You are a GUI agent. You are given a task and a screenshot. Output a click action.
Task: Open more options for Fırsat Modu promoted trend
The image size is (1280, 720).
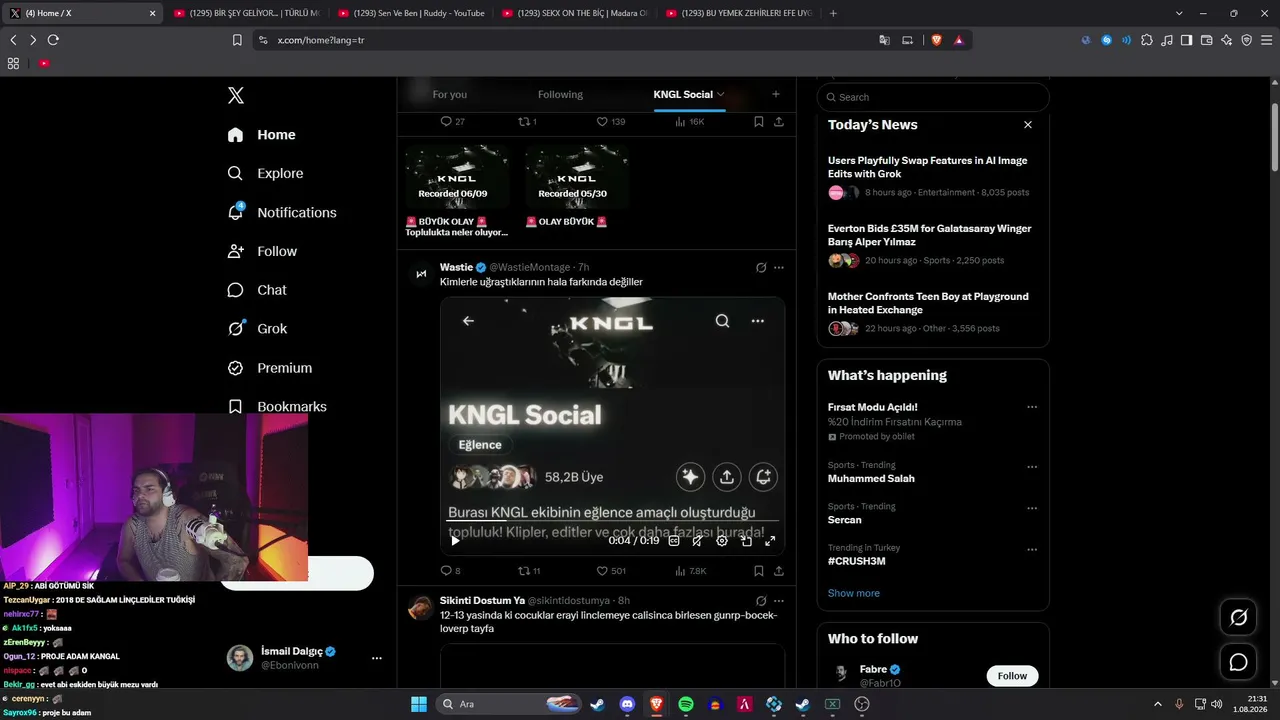[1032, 407]
